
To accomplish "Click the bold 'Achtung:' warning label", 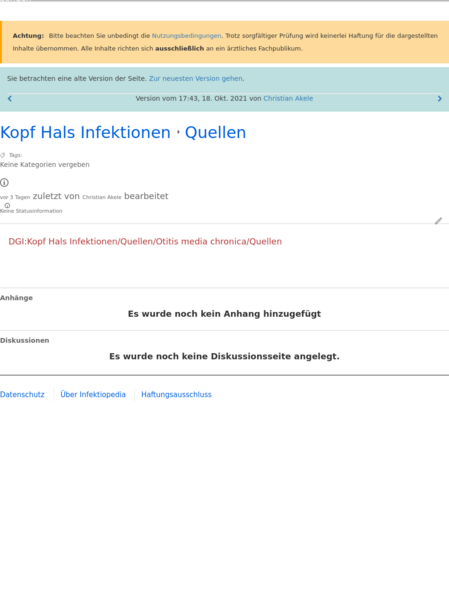I will (x=28, y=36).
